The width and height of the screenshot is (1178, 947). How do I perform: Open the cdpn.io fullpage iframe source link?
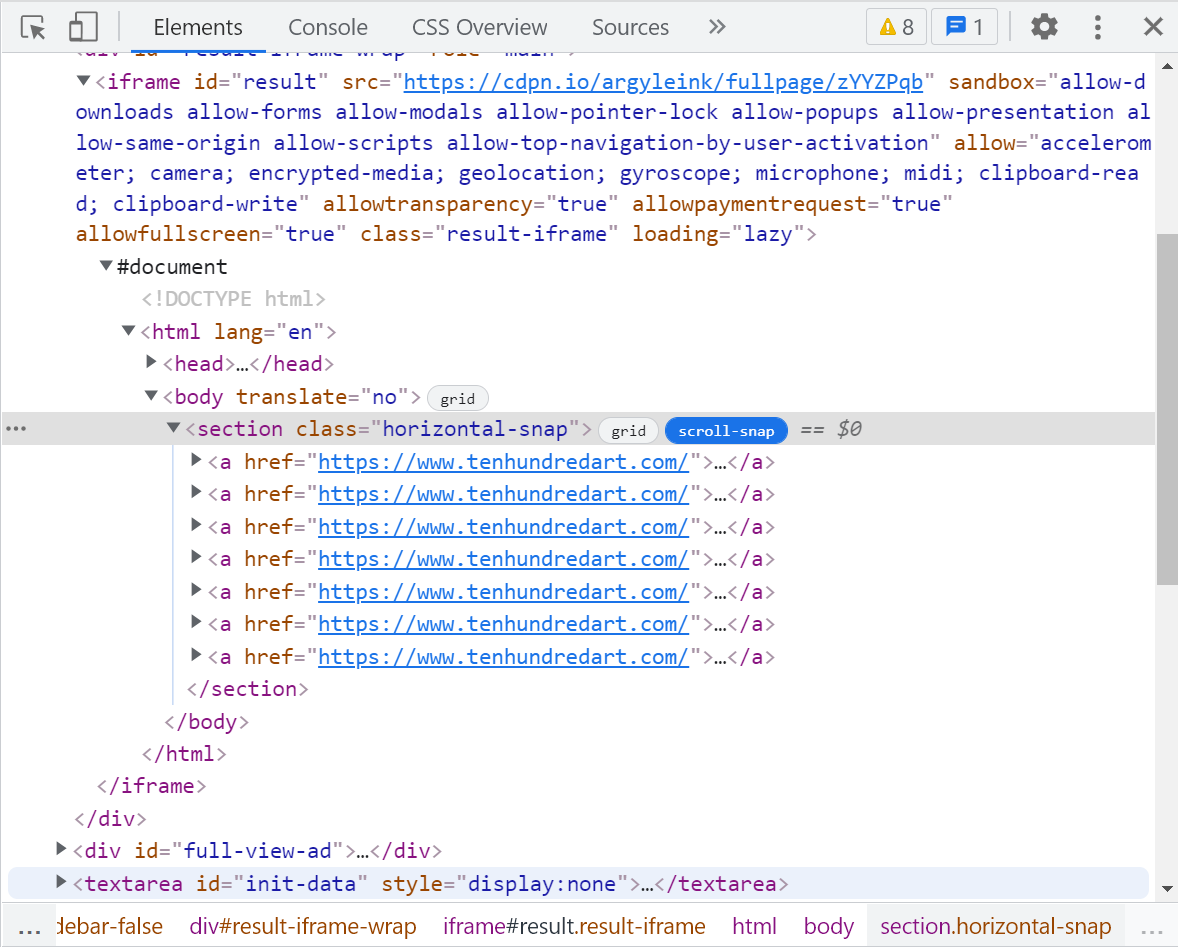point(663,81)
